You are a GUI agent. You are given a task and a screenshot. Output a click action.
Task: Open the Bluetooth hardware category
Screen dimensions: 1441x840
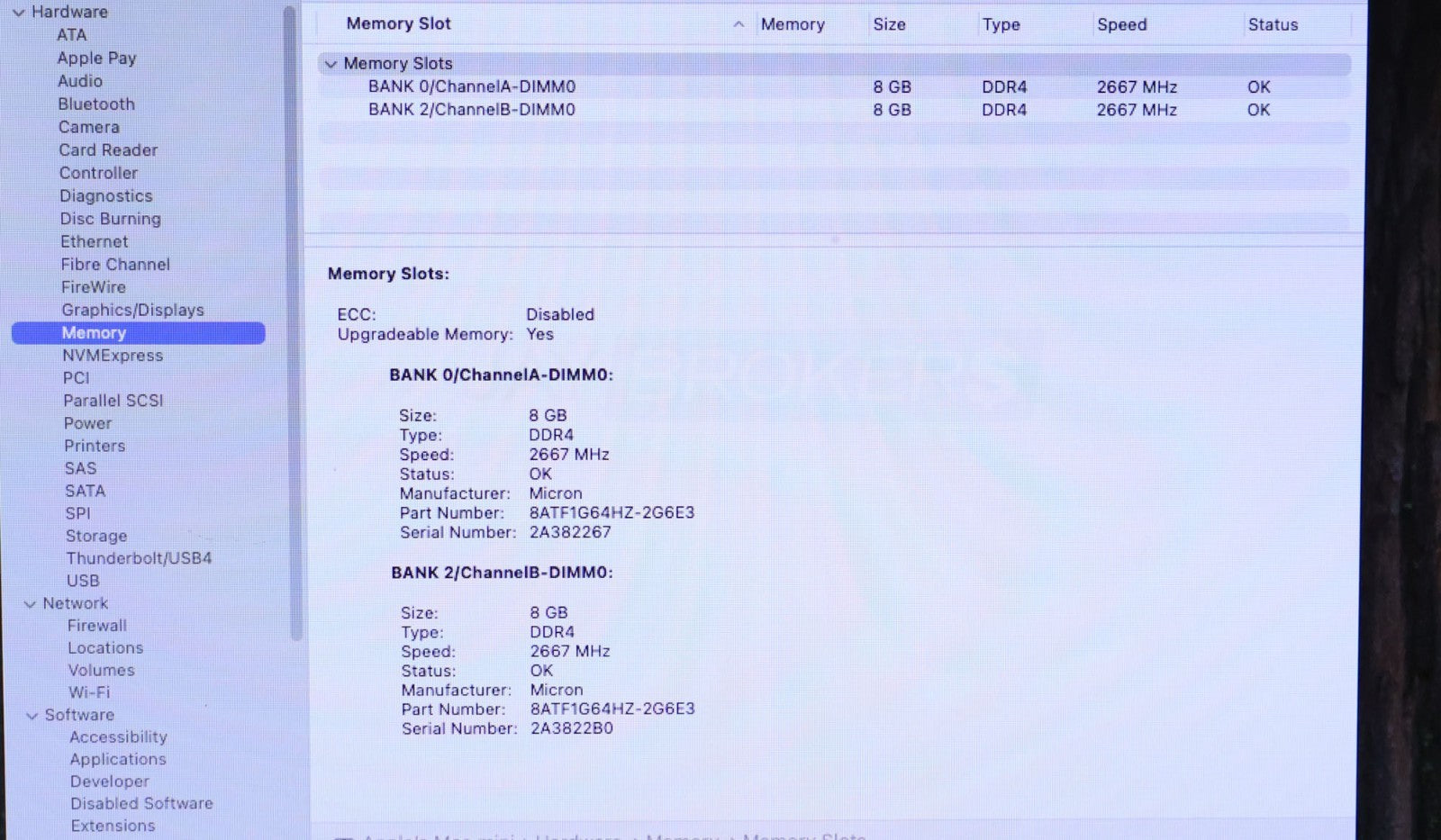pos(96,104)
